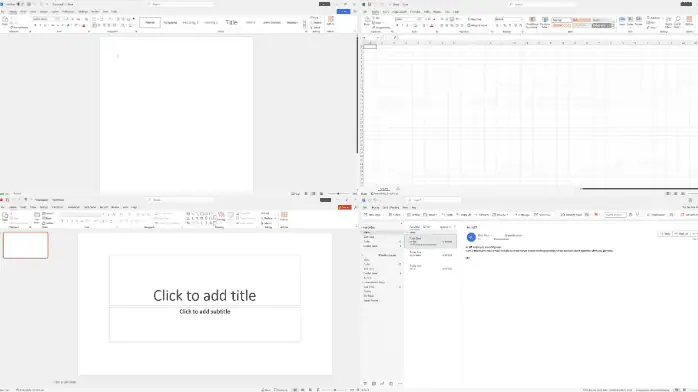Click the red flag icon in Outlook toolbar

coord(597,215)
